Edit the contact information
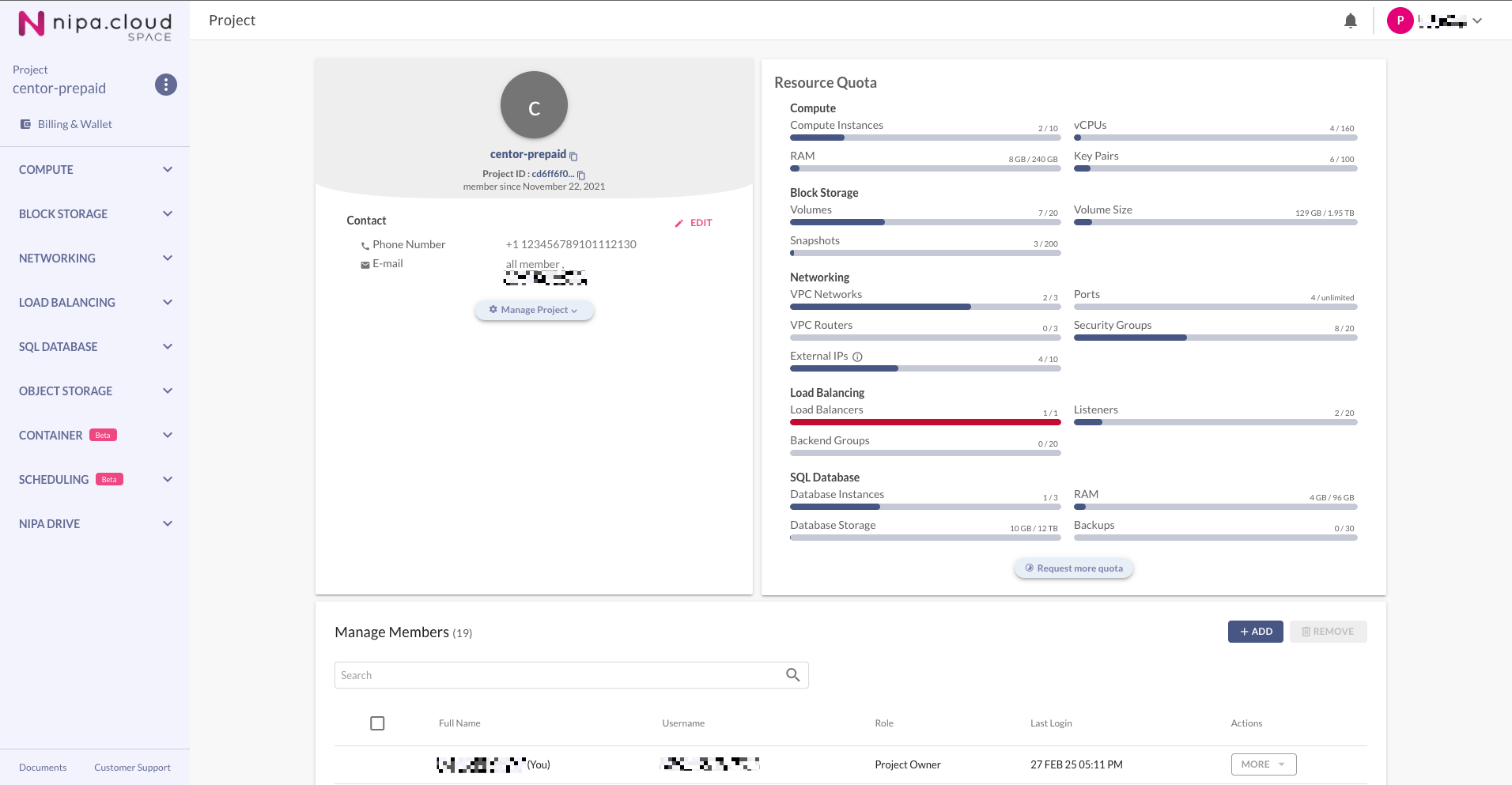 coord(694,223)
